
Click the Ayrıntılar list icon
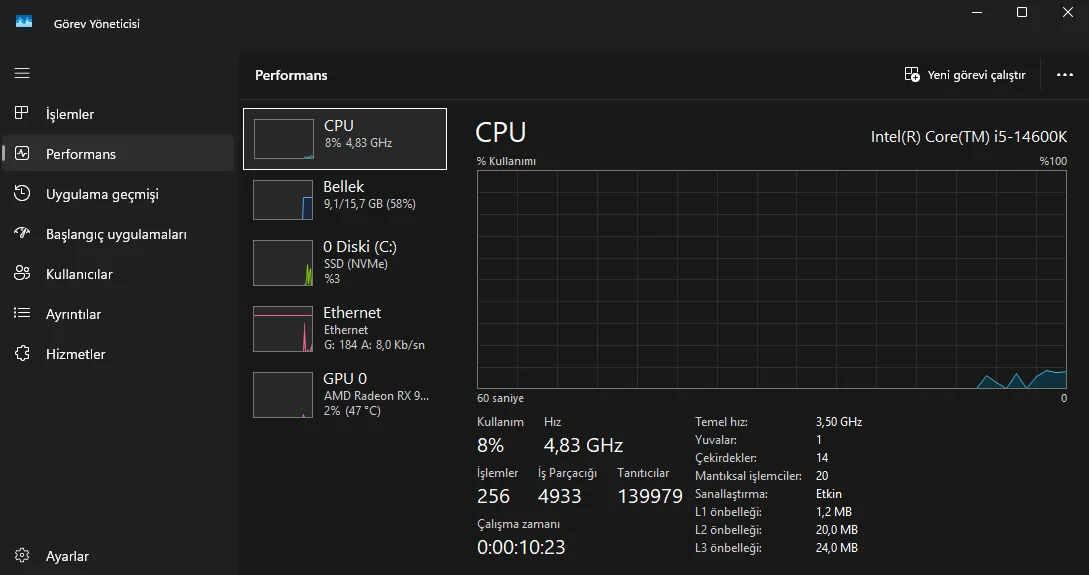(x=22, y=313)
